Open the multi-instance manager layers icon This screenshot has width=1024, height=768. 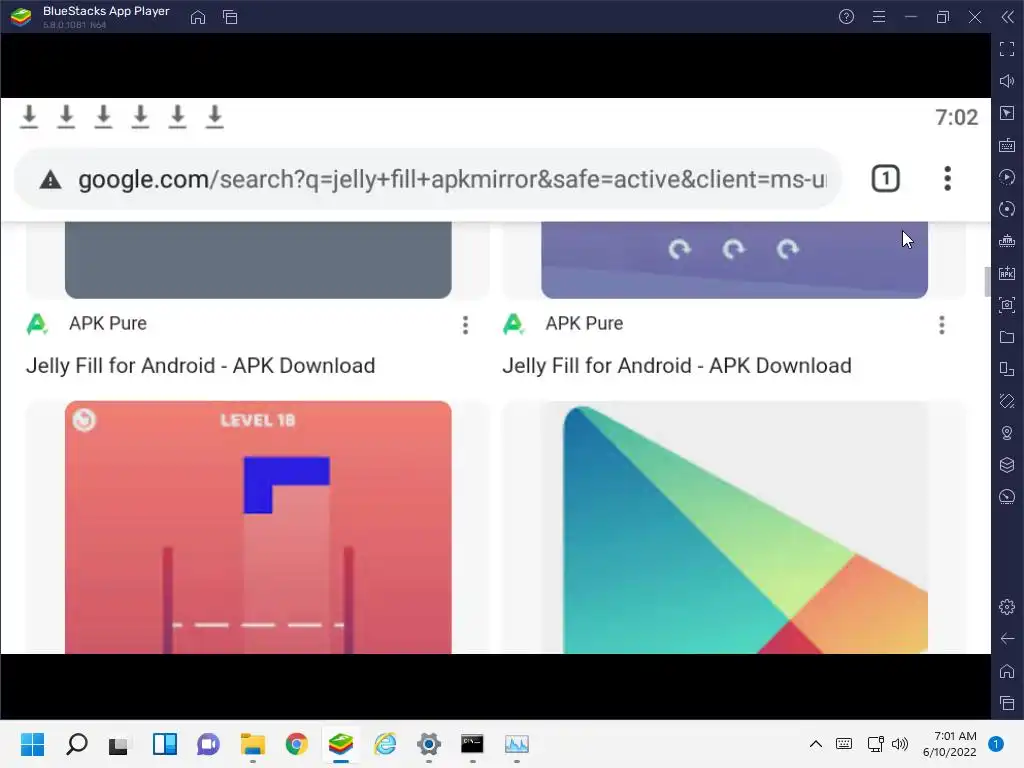(x=1007, y=465)
